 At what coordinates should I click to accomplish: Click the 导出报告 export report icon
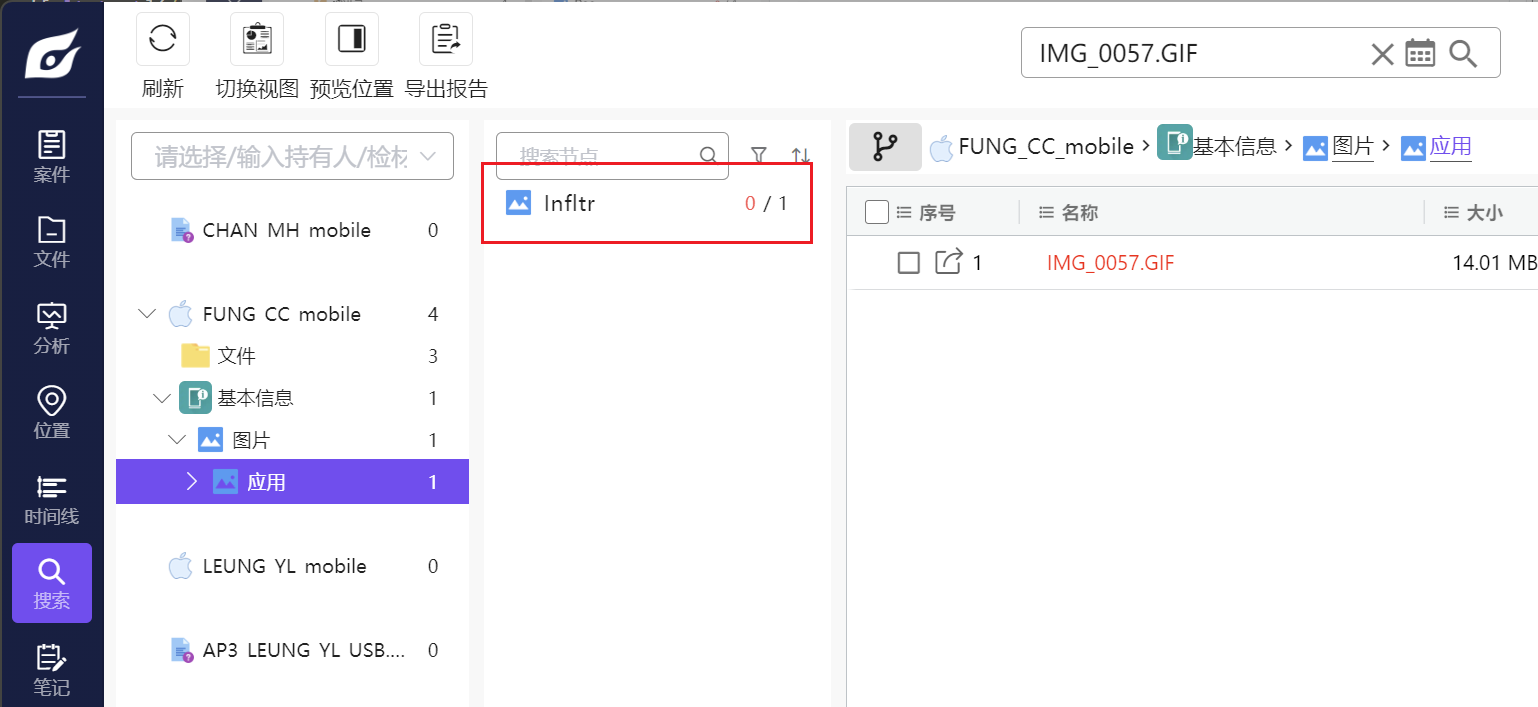point(445,40)
